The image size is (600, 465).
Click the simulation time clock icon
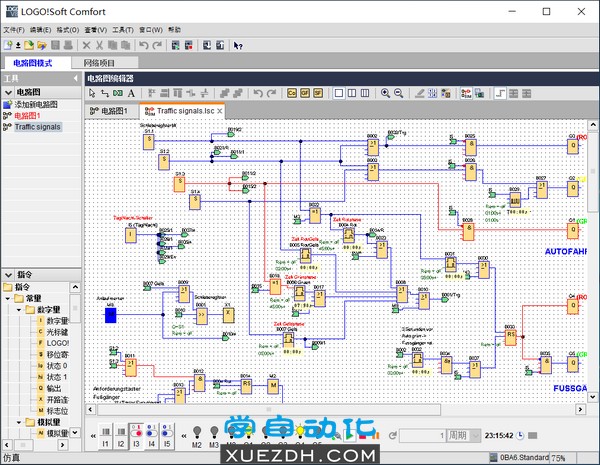pos(520,436)
